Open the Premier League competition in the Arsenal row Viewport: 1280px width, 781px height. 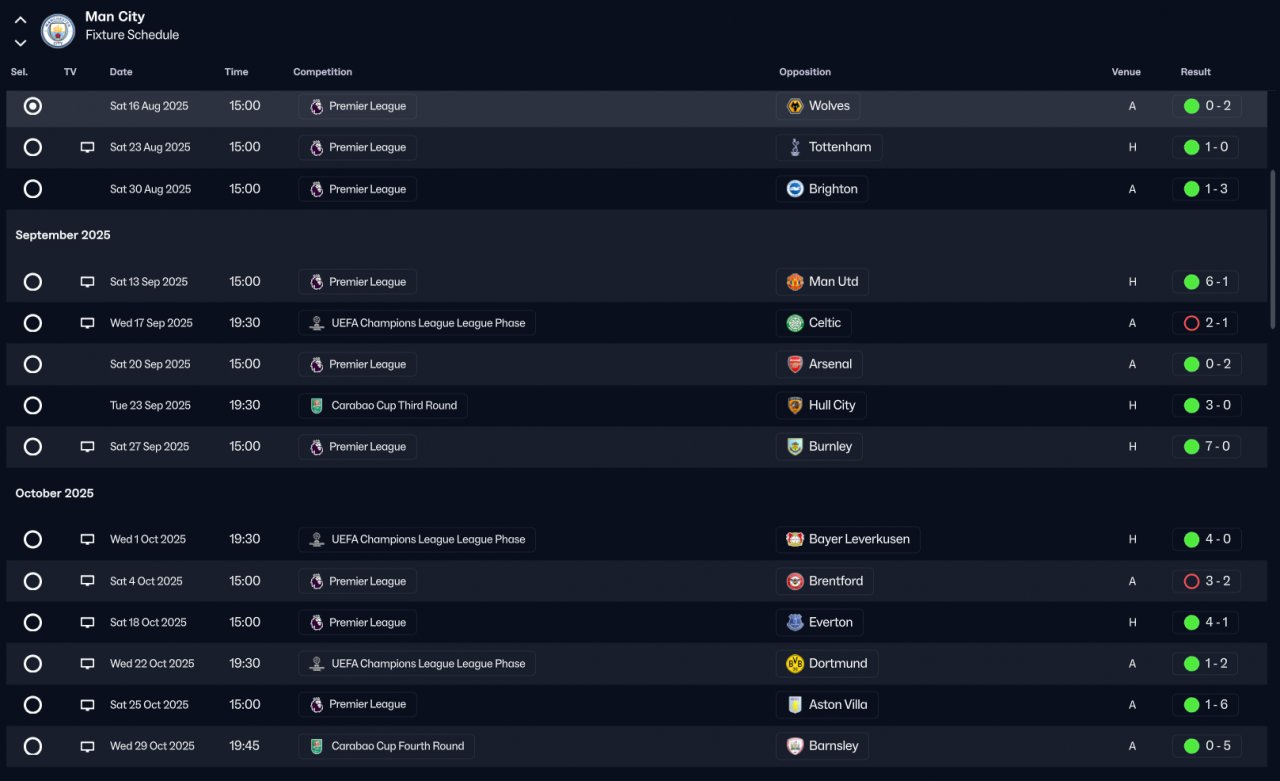pyautogui.click(x=357, y=364)
